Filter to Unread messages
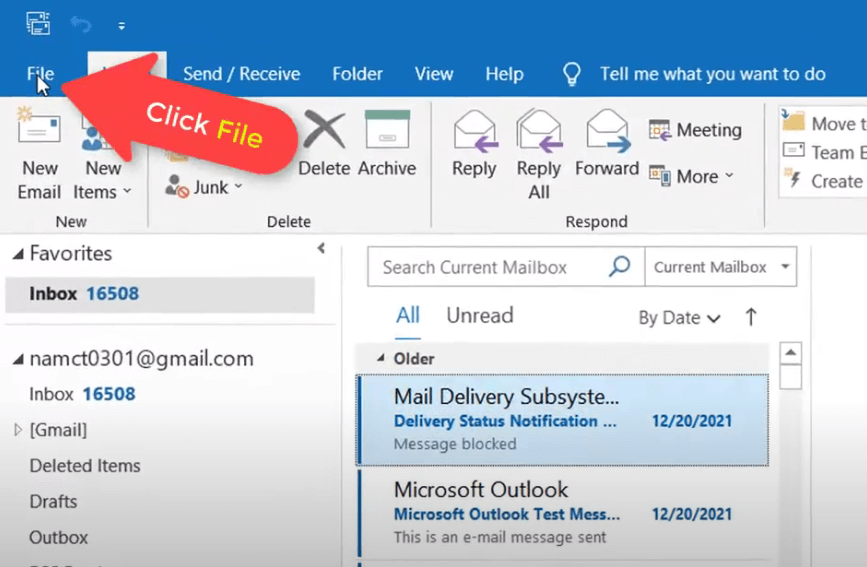867x567 pixels. pyautogui.click(x=480, y=316)
